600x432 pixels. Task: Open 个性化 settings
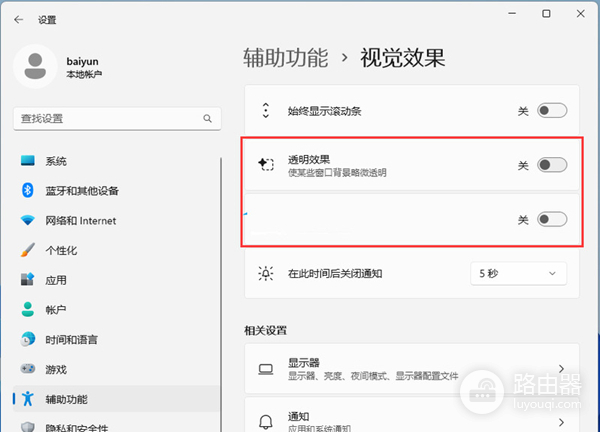pos(116,250)
